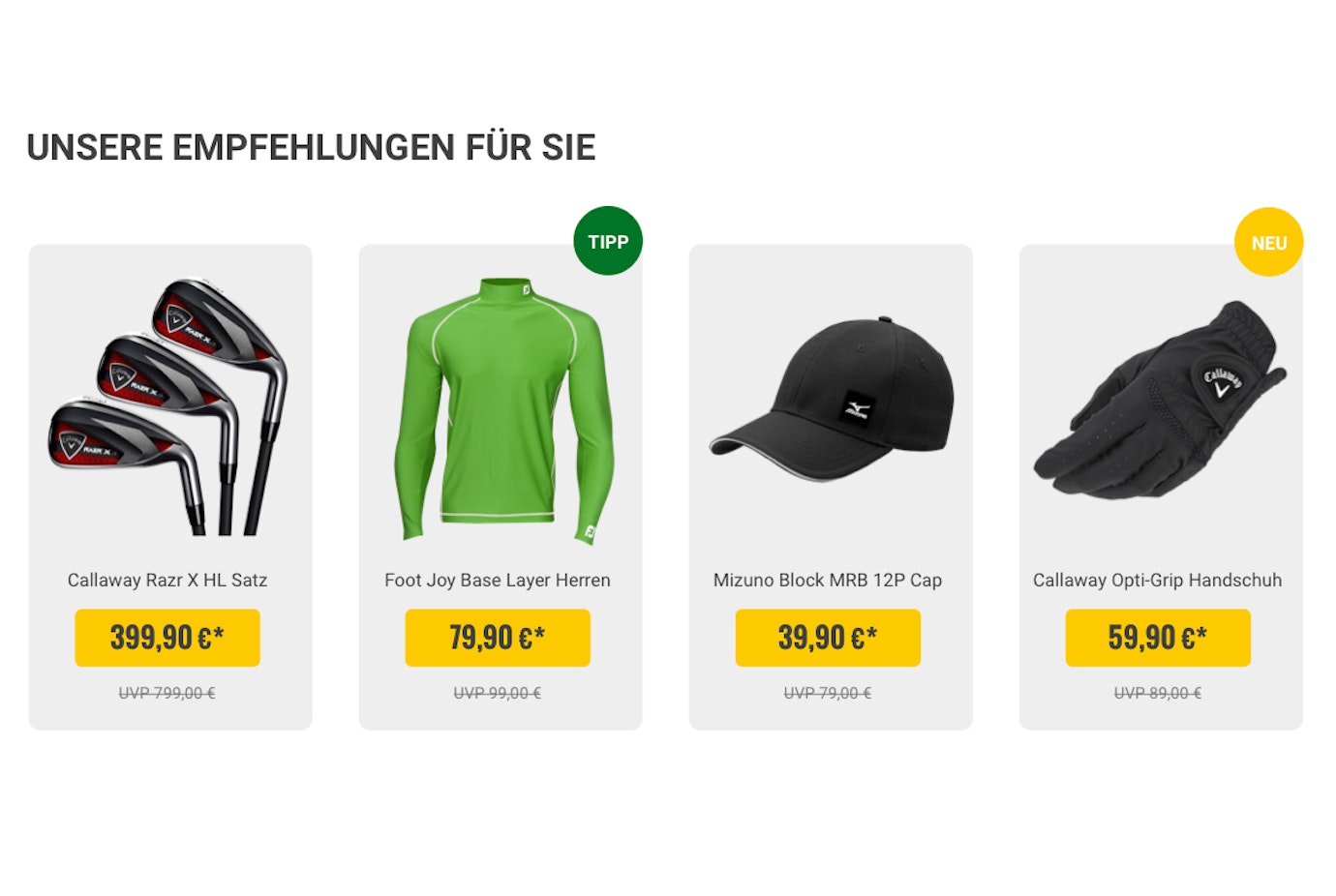The image size is (1336, 896).
Task: Click the UVP 799,00 € strikethrough price
Action: pos(167,693)
